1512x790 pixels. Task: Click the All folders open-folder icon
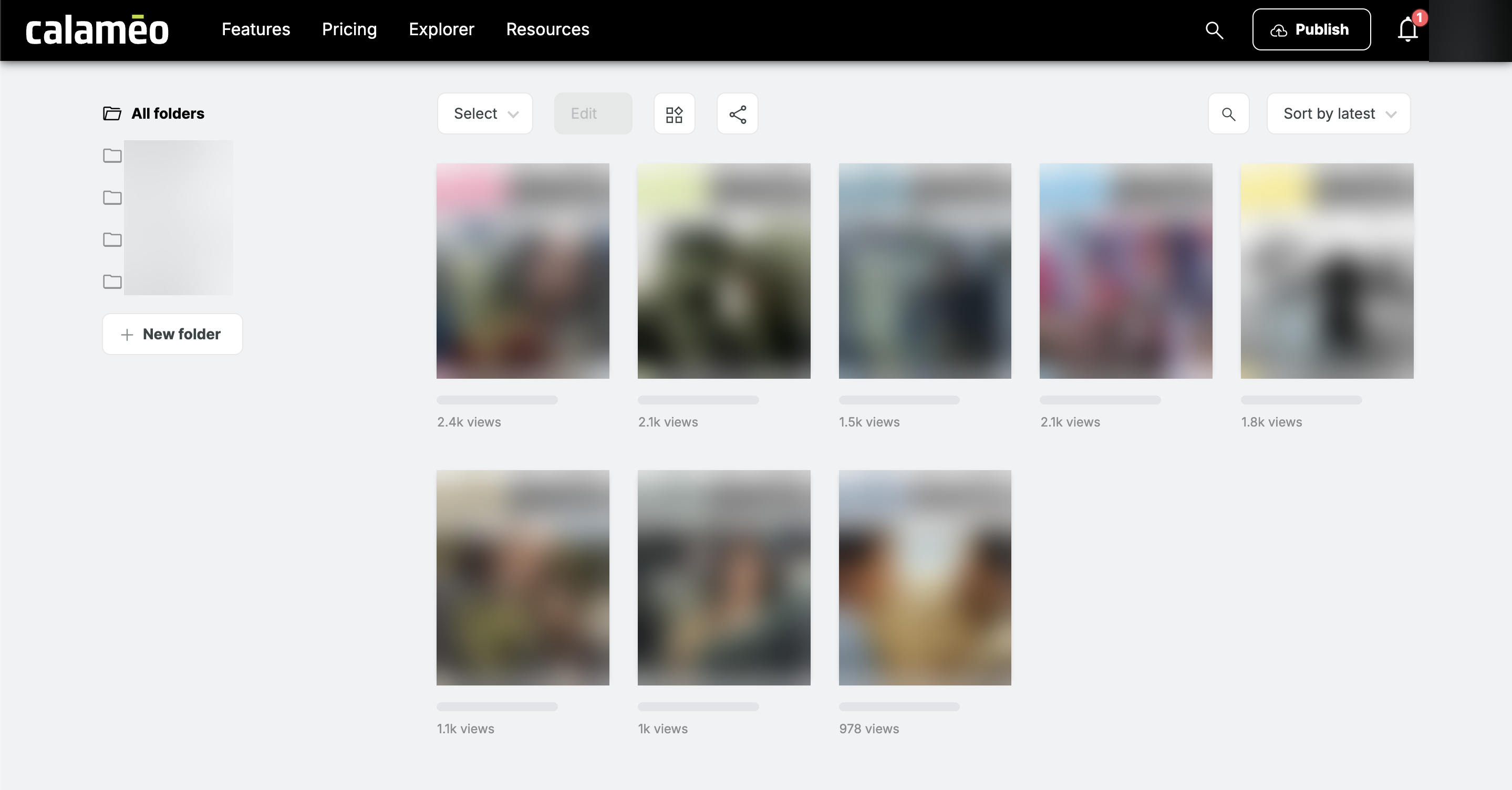point(112,113)
